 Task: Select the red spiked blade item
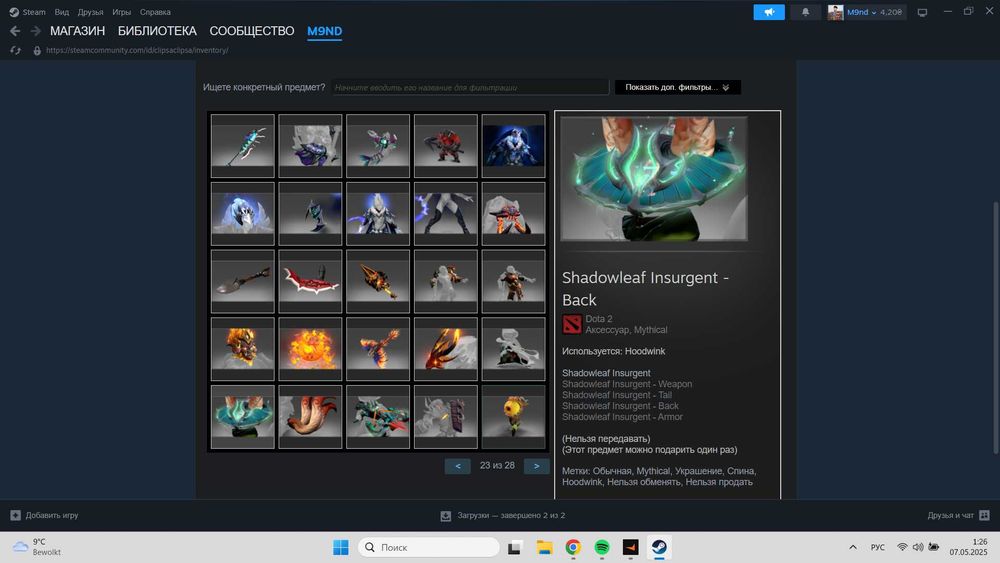point(311,281)
